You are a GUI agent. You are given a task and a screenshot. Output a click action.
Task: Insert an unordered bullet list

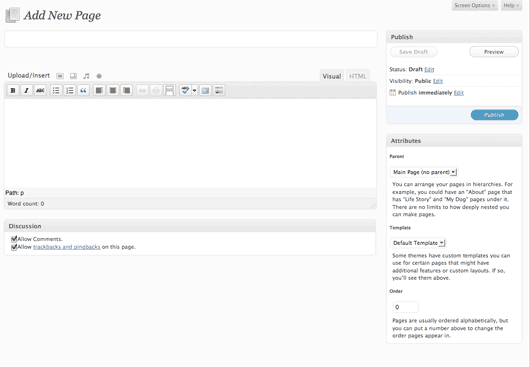tap(56, 90)
